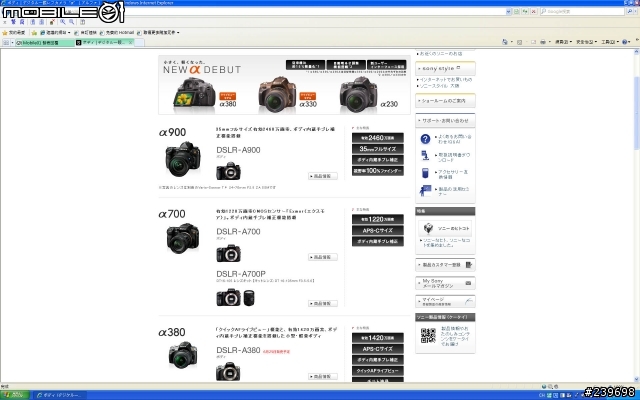Open the search provider dropdown arrow

click(x=635, y=11)
